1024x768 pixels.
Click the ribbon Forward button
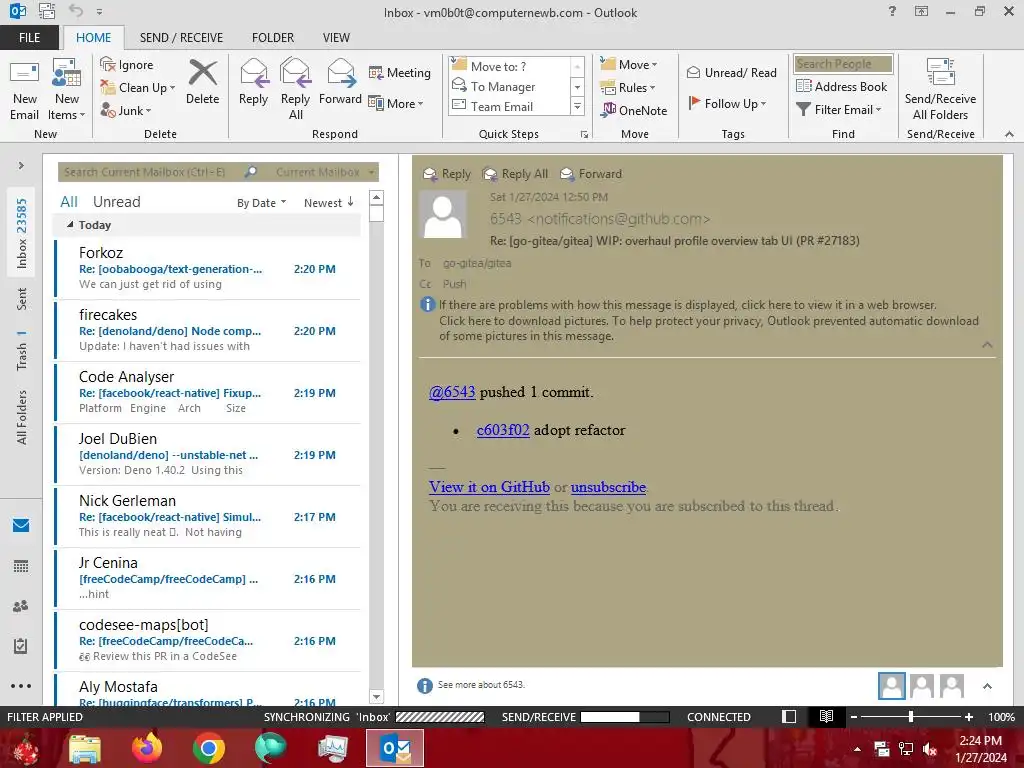point(340,82)
